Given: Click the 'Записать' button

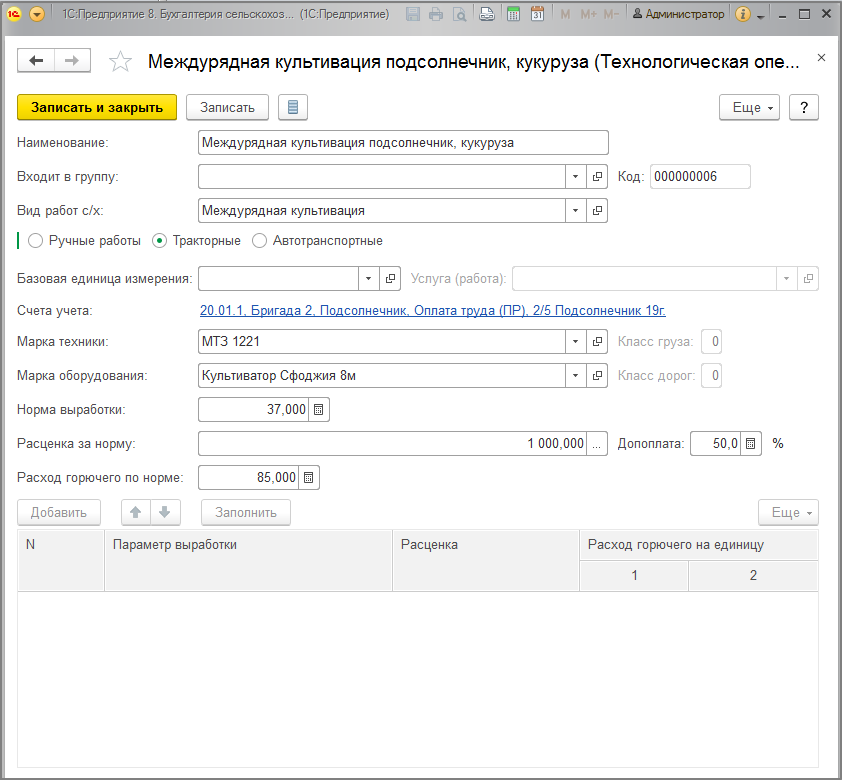Looking at the screenshot, I should pos(228,107).
